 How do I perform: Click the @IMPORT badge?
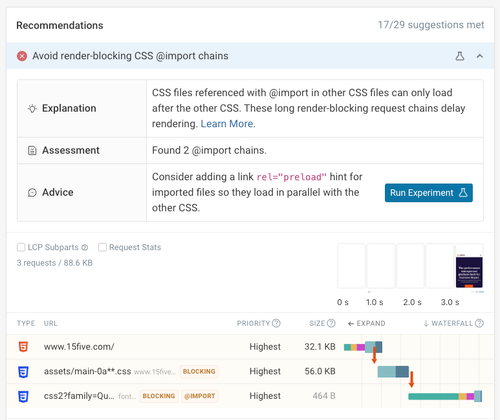(x=200, y=396)
